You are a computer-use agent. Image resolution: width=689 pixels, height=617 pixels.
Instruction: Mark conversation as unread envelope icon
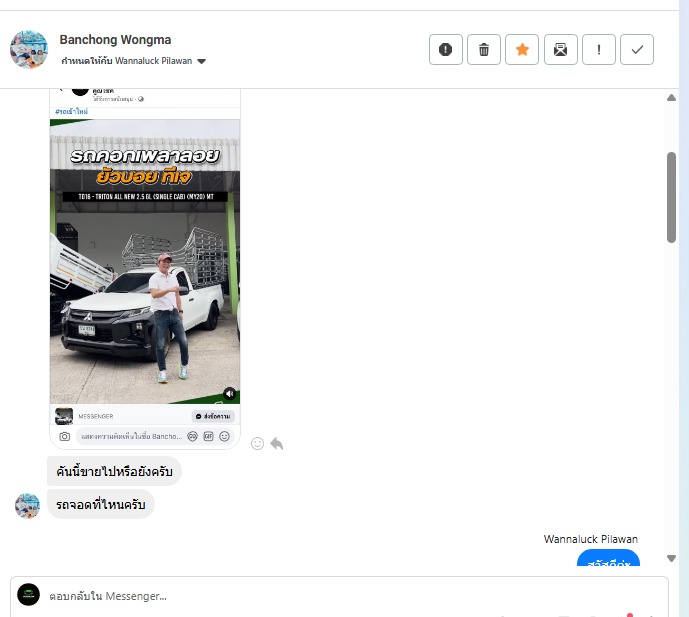click(561, 49)
